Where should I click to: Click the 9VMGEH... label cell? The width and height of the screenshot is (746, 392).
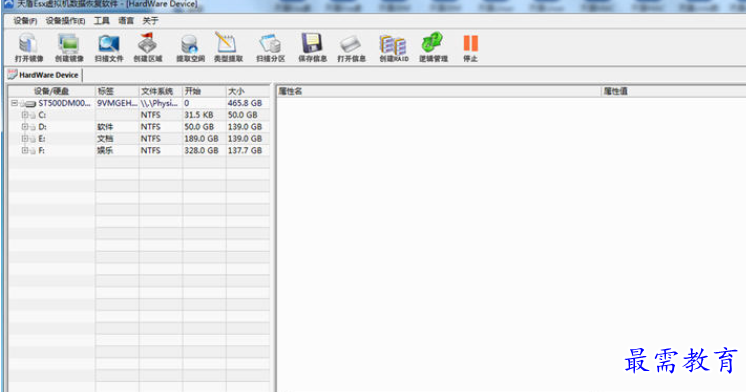pos(117,103)
